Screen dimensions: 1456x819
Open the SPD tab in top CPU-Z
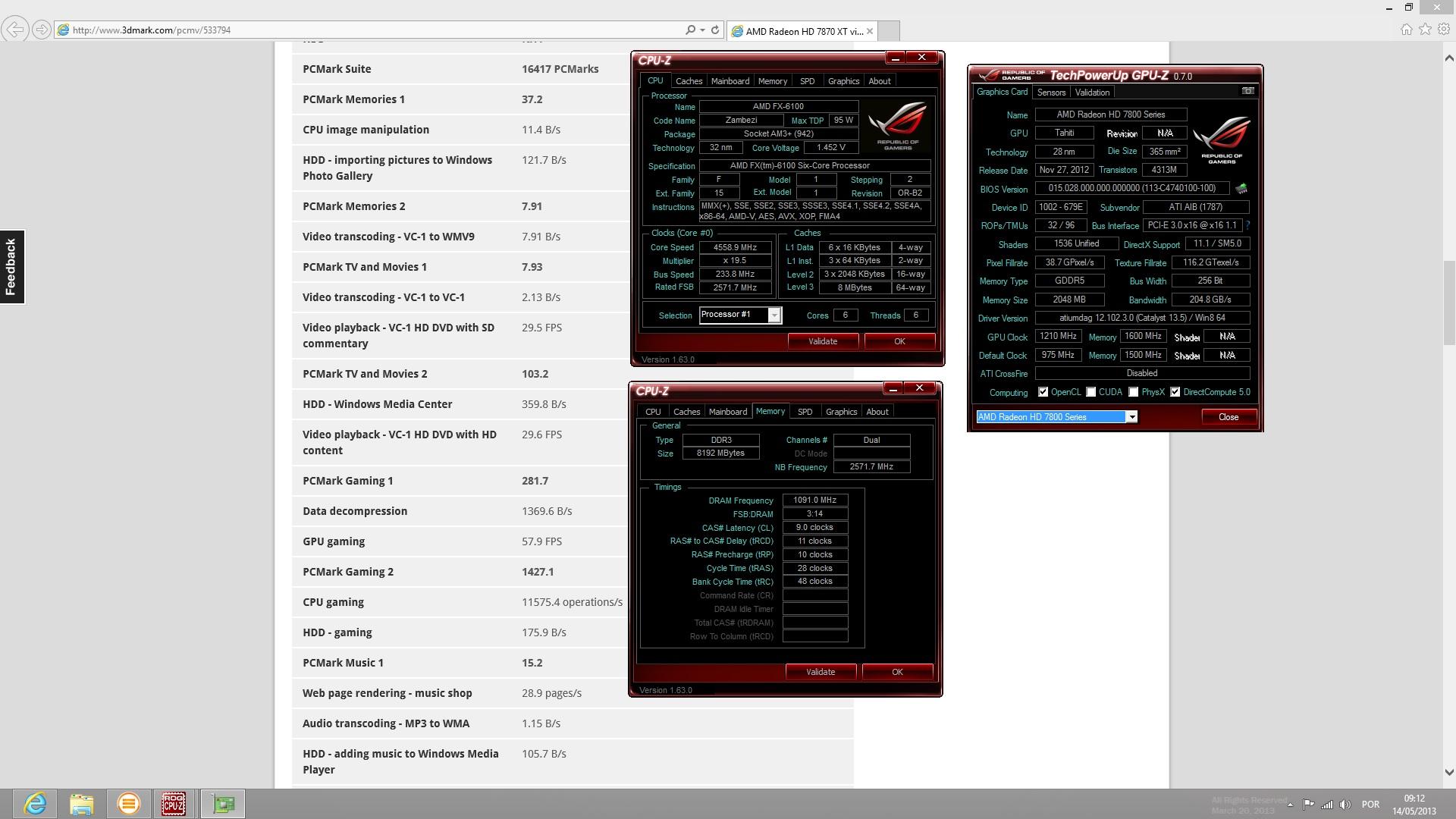coord(807,81)
